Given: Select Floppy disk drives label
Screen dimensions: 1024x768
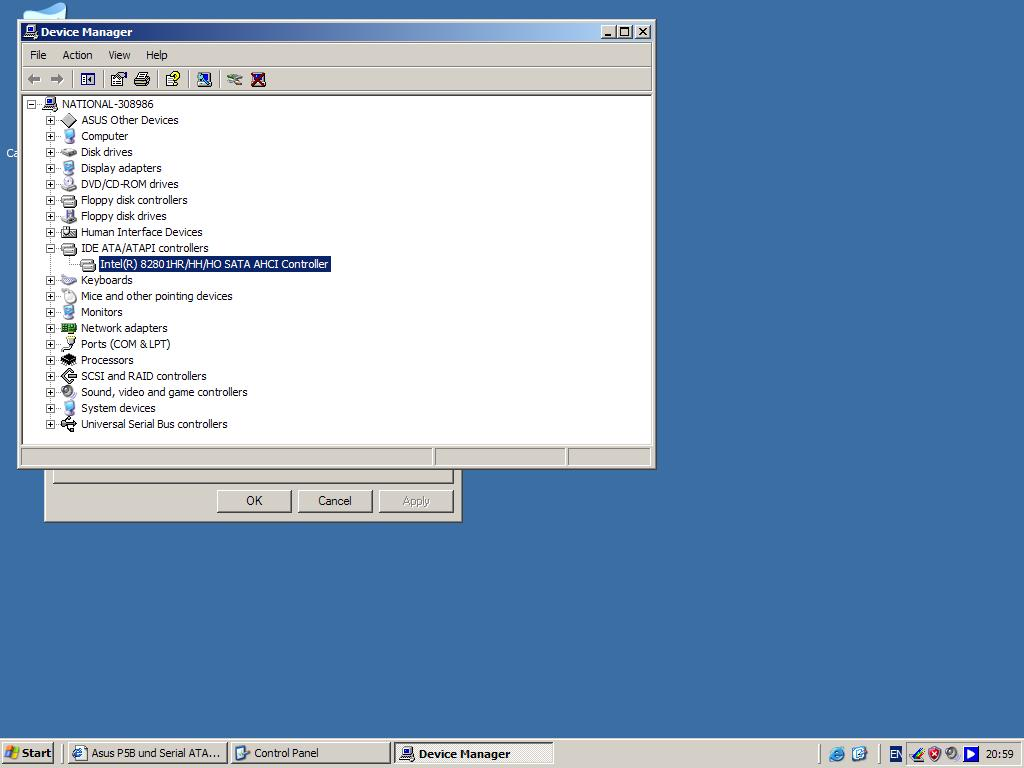Looking at the screenshot, I should click(123, 216).
